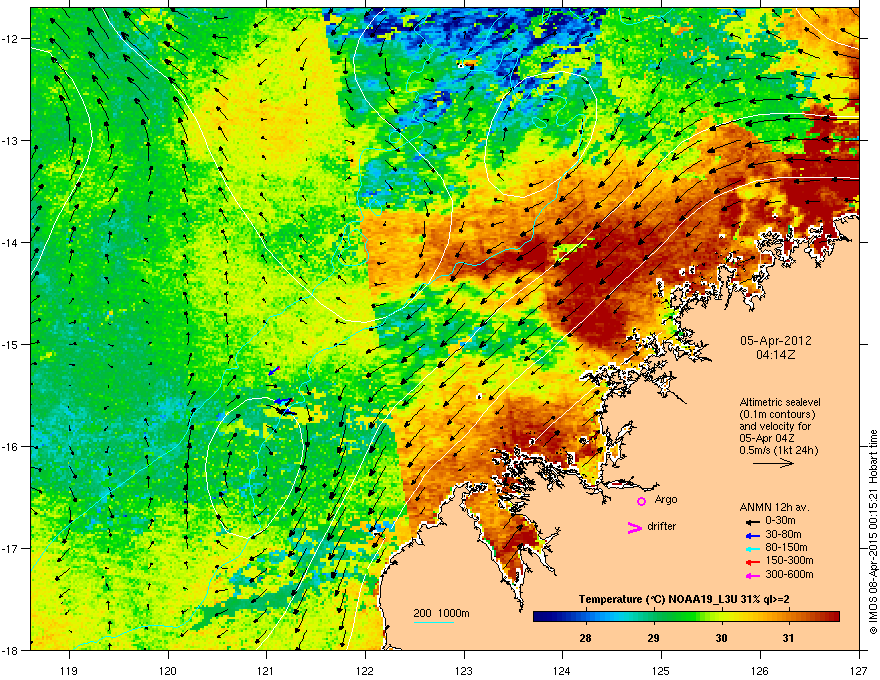Click the longitude axis label 126
880x680 pixels.
[x=760, y=670]
